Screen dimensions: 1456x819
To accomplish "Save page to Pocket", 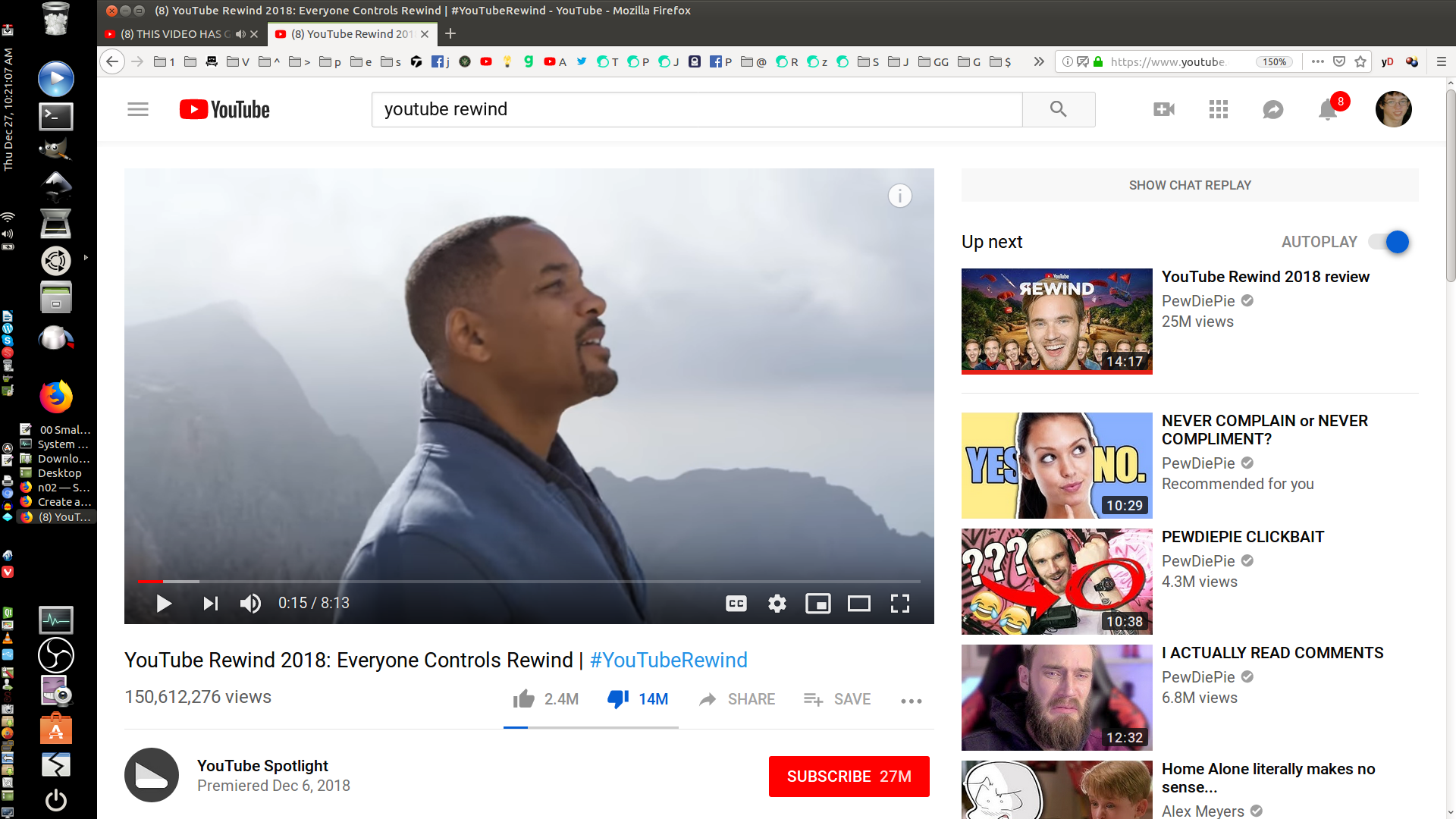I will tap(1339, 62).
